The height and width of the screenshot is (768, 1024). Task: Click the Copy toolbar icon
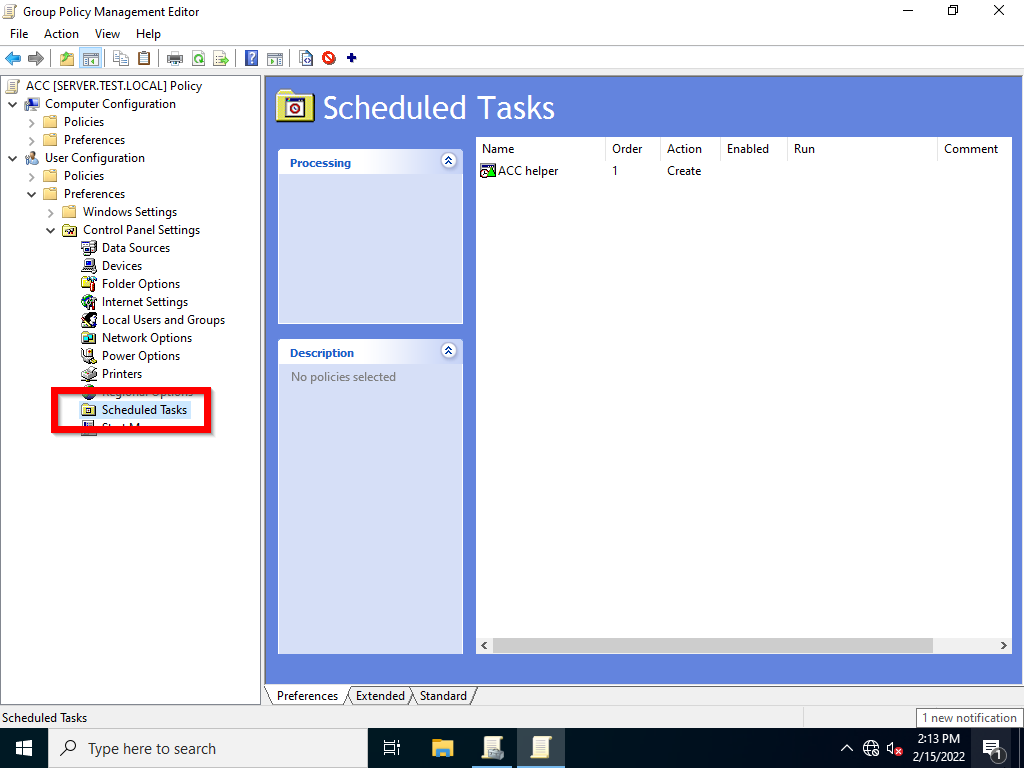pos(121,58)
